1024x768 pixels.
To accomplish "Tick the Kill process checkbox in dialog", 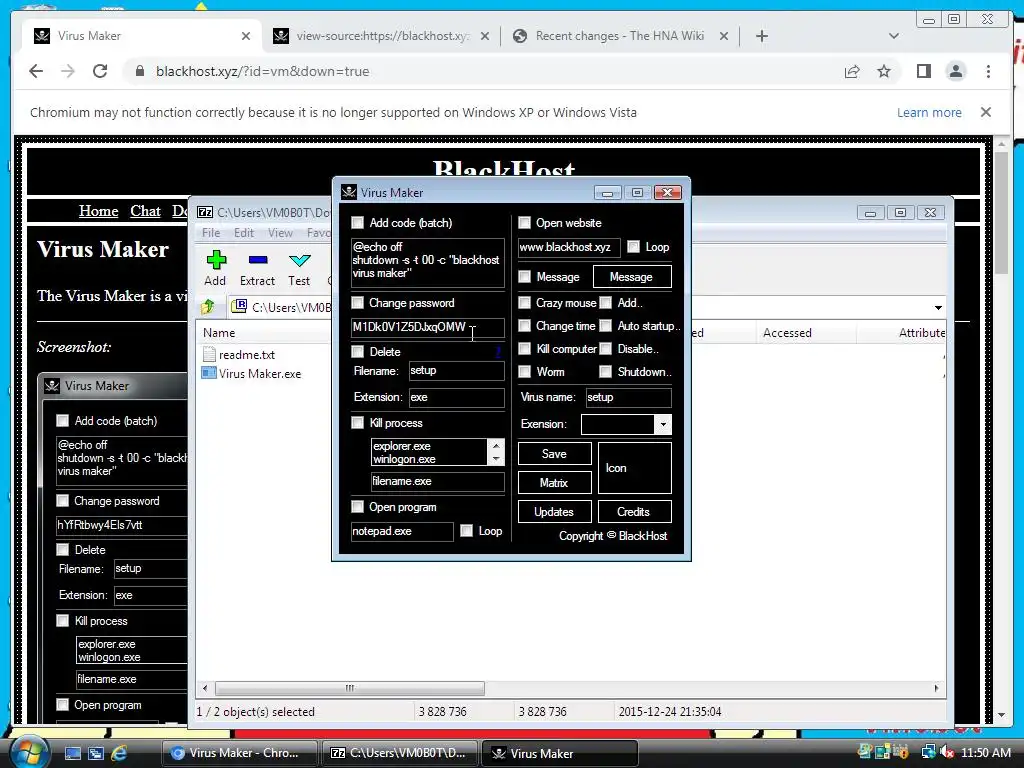I will (357, 423).
